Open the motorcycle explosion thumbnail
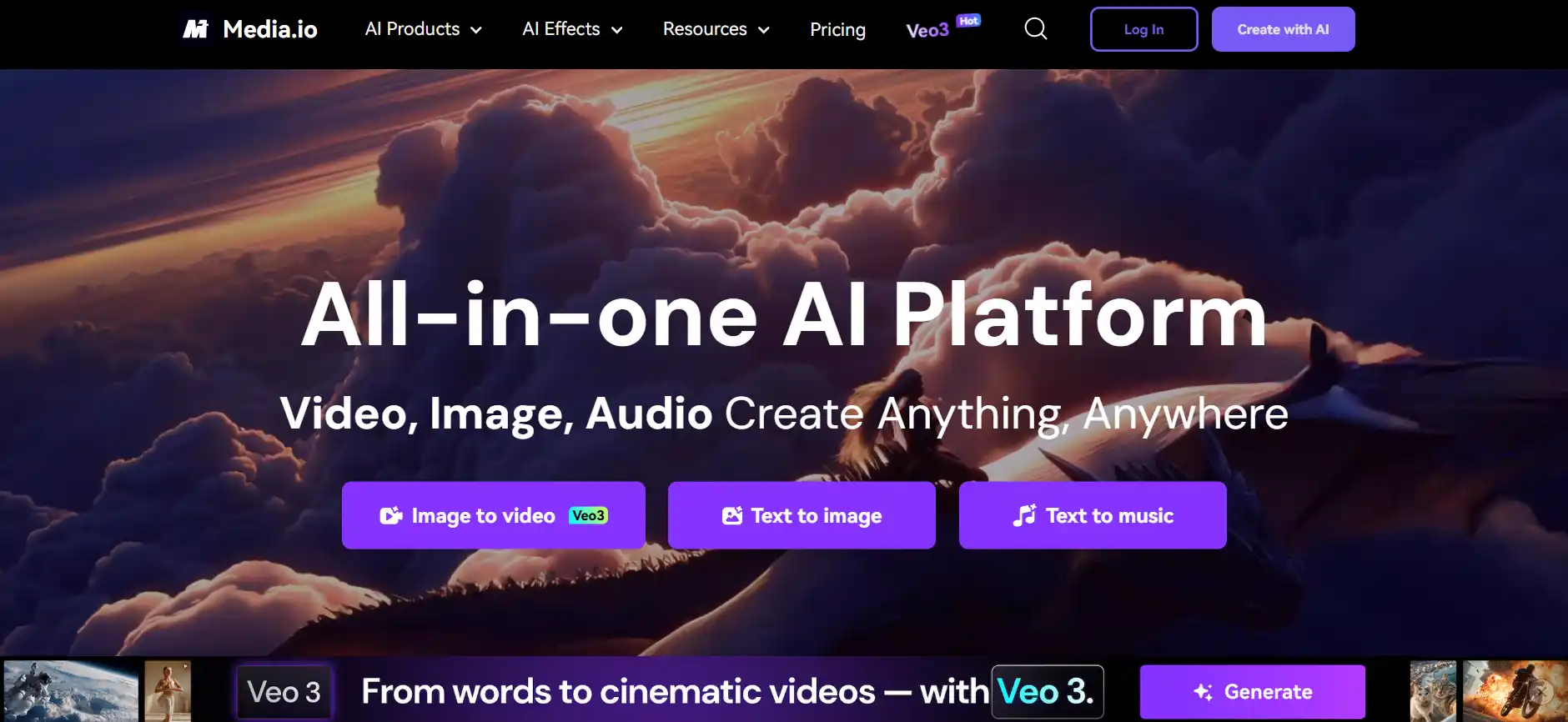1568x722 pixels. (1515, 691)
